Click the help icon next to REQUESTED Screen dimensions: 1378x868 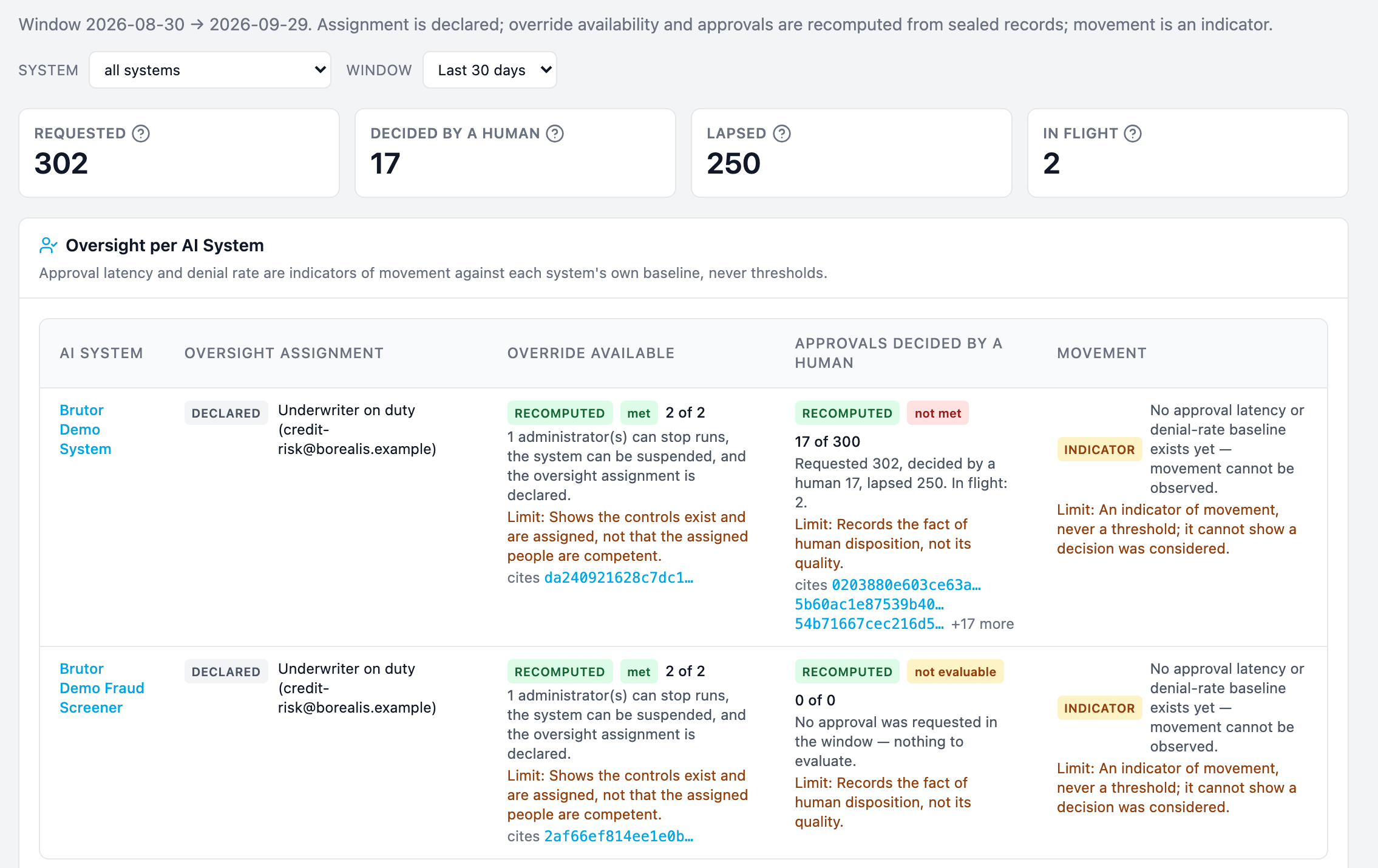141,134
